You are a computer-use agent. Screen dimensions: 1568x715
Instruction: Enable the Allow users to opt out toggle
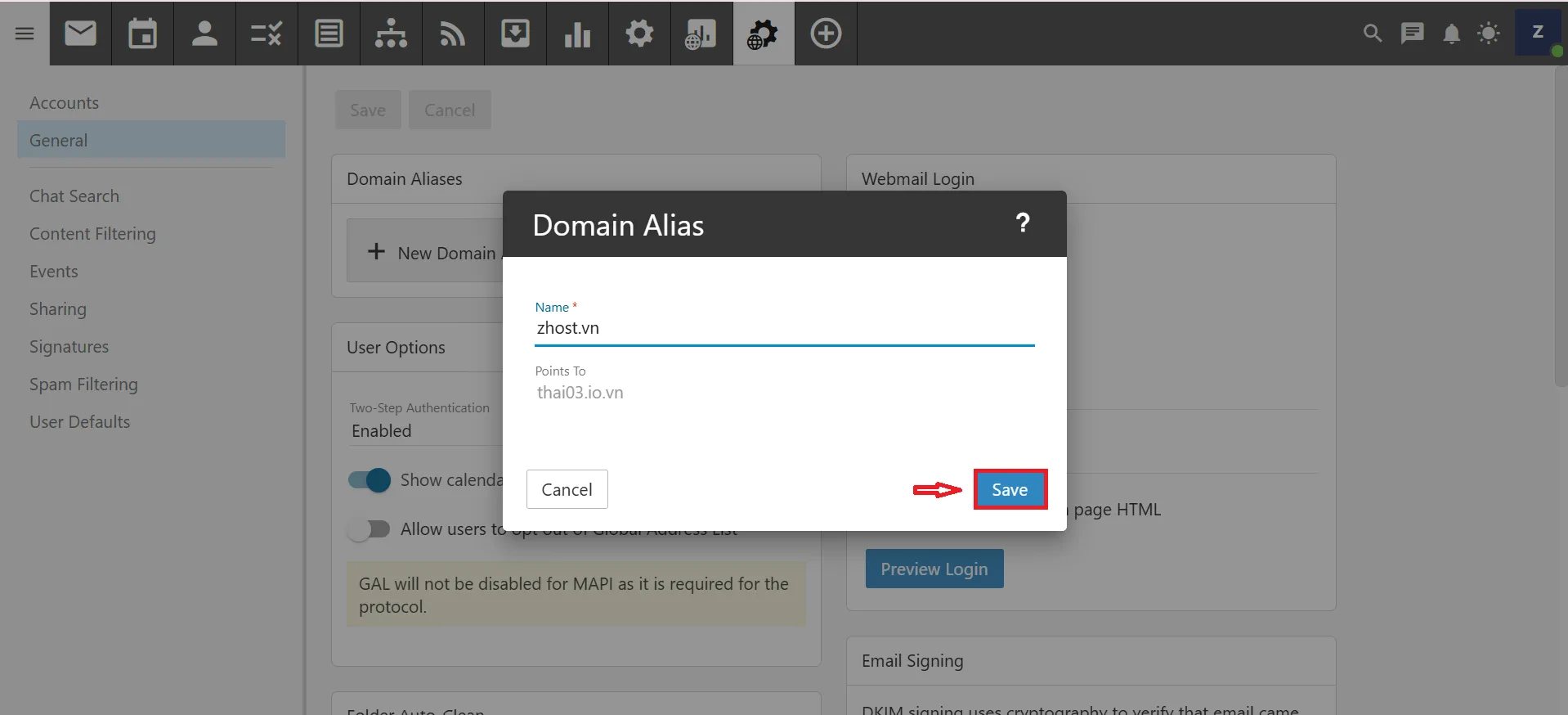[x=370, y=529]
